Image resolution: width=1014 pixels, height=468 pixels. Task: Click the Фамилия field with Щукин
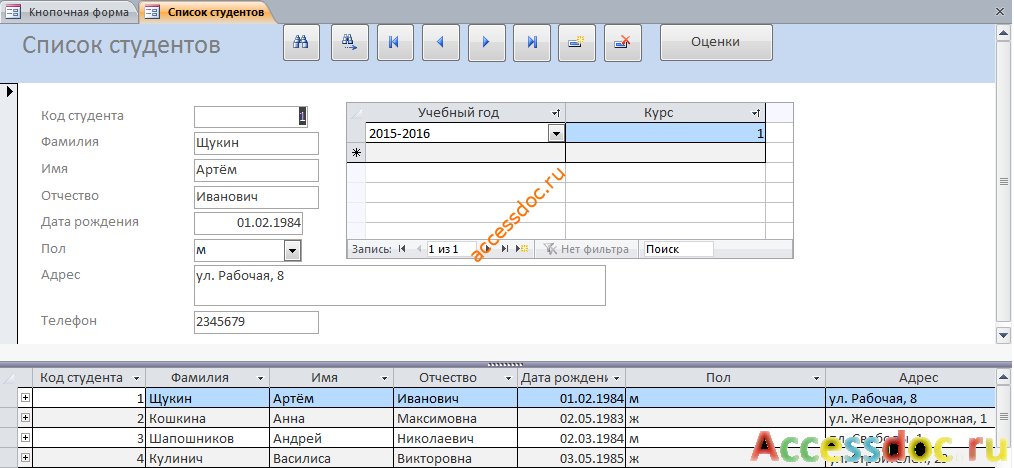256,144
